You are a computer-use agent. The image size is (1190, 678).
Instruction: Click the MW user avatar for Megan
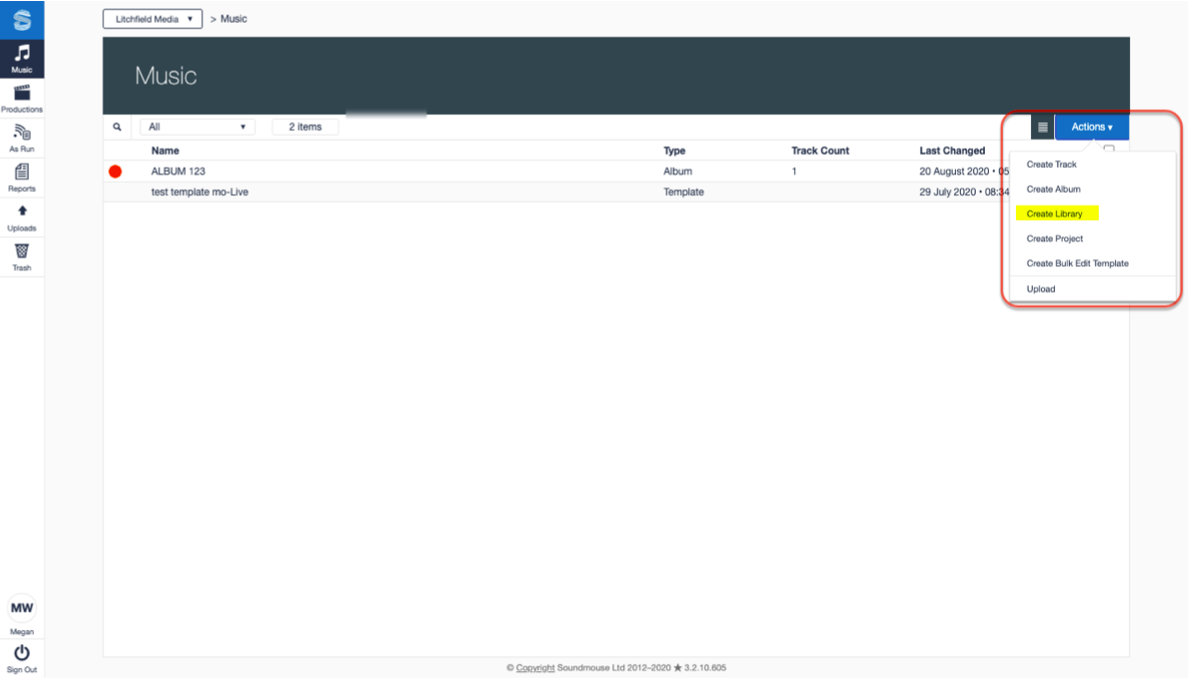(21, 608)
